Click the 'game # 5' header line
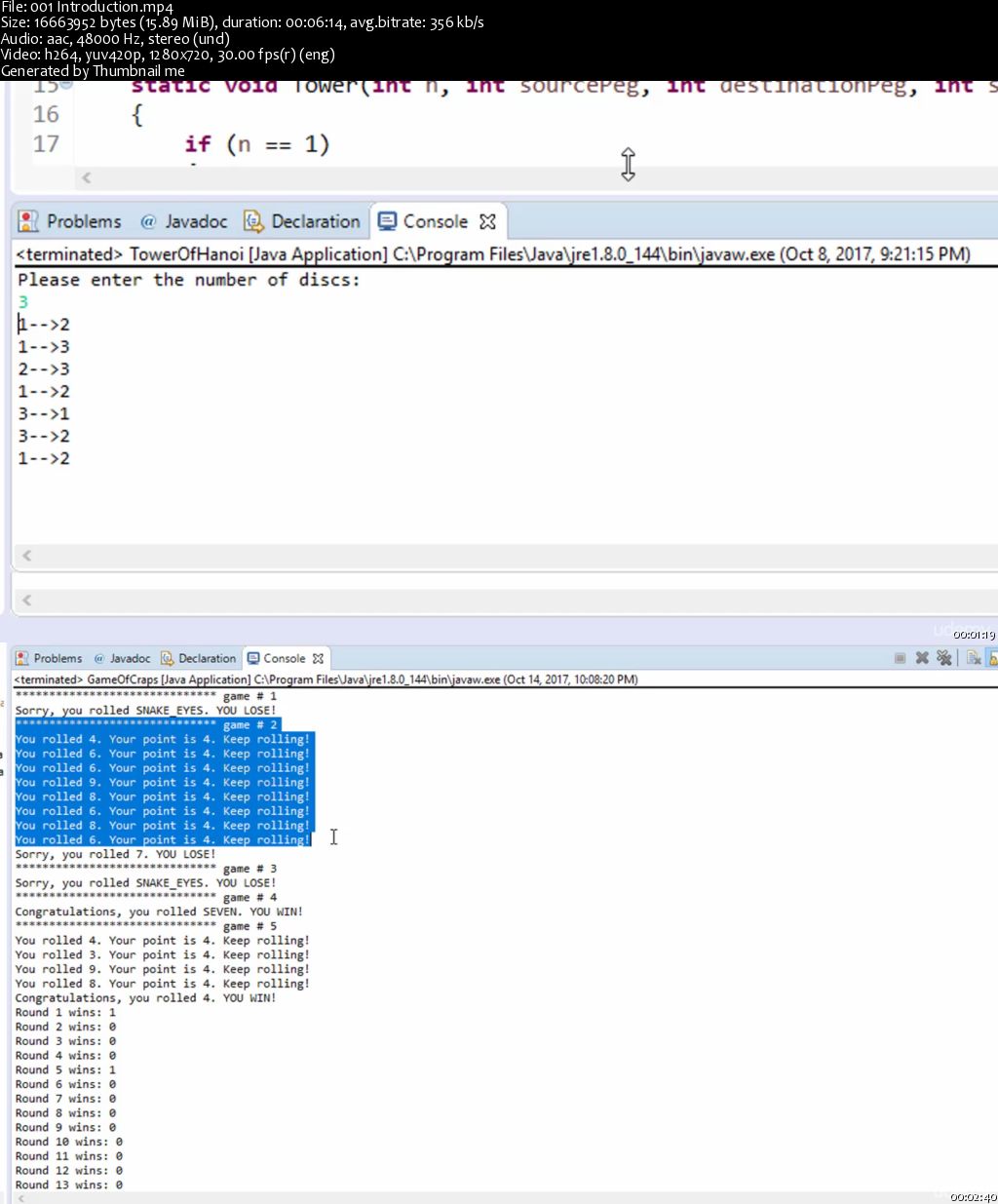The height and width of the screenshot is (1204, 998). (146, 926)
